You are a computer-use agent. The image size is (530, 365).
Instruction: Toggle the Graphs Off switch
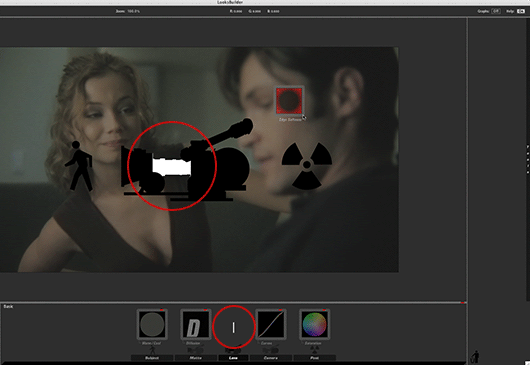(496, 11)
